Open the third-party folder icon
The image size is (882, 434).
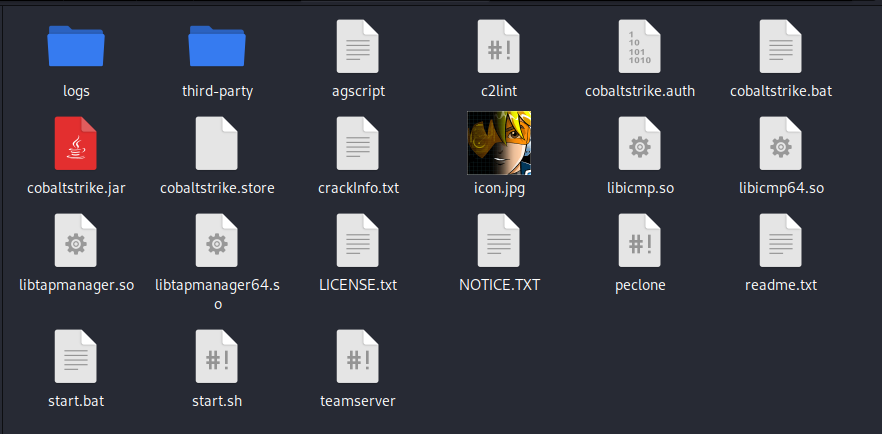tap(217, 46)
